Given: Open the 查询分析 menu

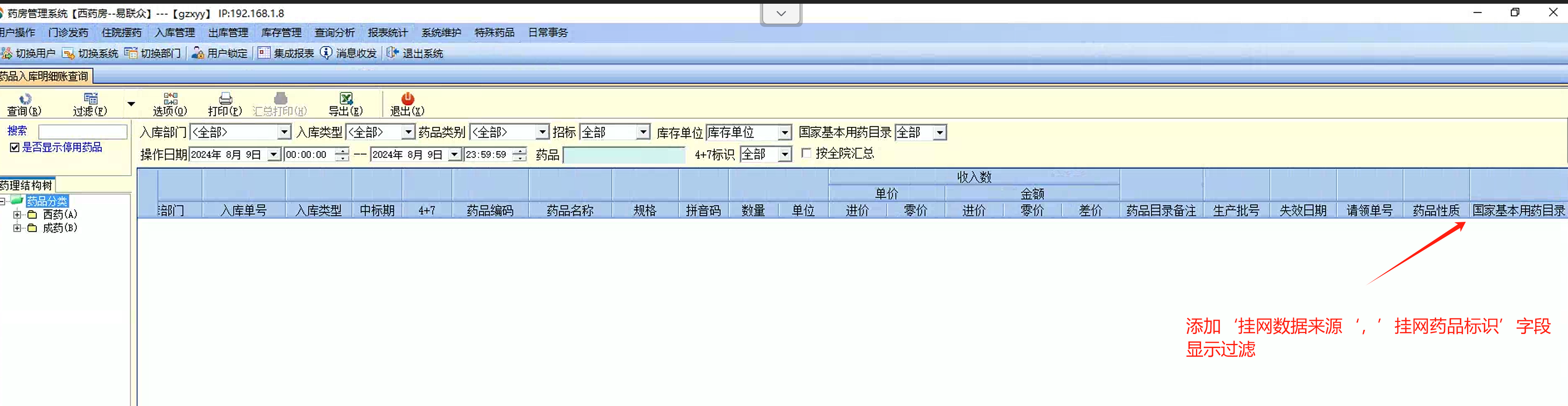Looking at the screenshot, I should point(335,33).
